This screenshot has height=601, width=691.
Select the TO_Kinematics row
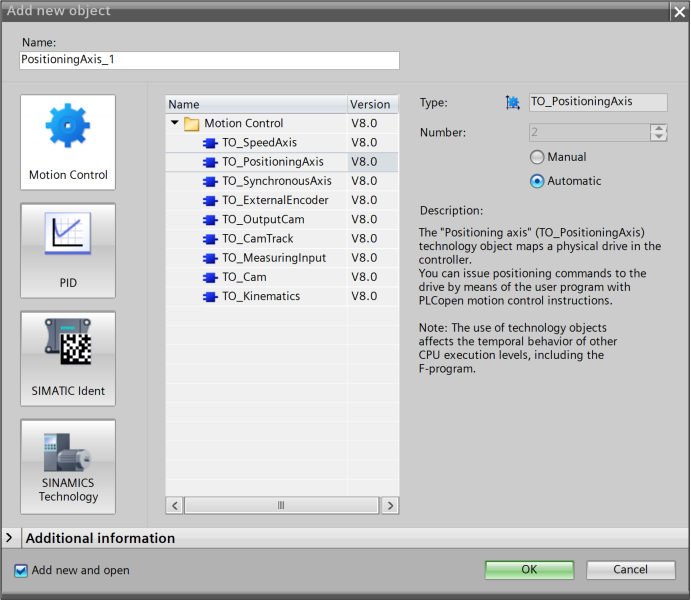coord(282,297)
